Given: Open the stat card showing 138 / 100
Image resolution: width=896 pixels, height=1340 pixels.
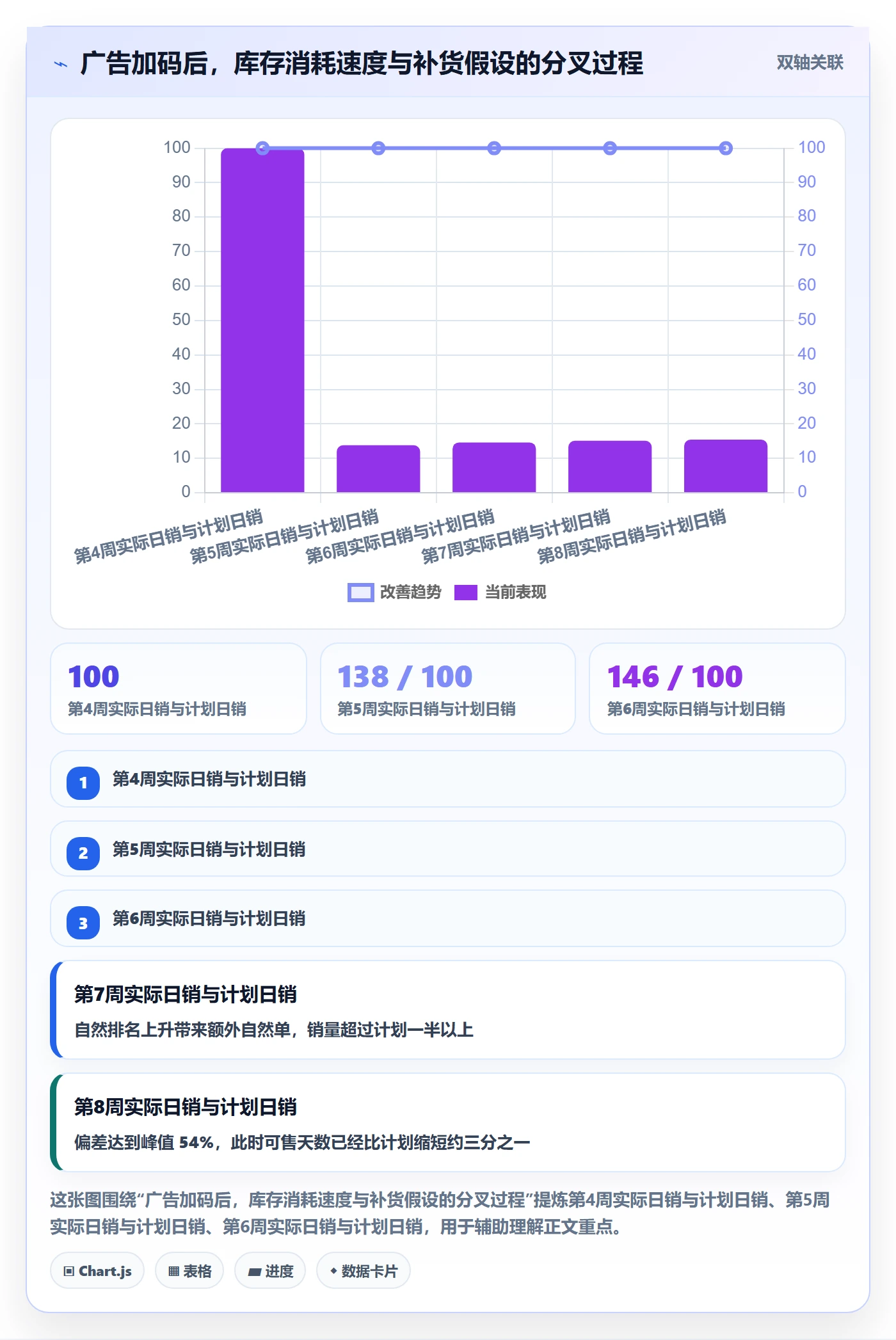Looking at the screenshot, I should click(x=448, y=689).
